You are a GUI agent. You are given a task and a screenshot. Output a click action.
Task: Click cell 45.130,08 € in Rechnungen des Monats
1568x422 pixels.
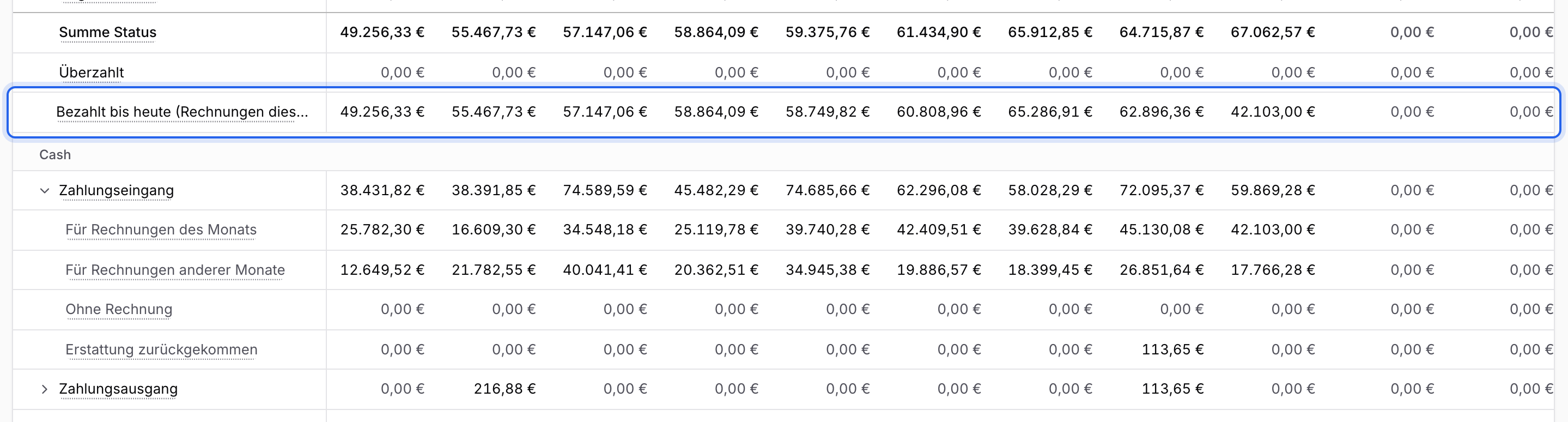(x=1162, y=230)
